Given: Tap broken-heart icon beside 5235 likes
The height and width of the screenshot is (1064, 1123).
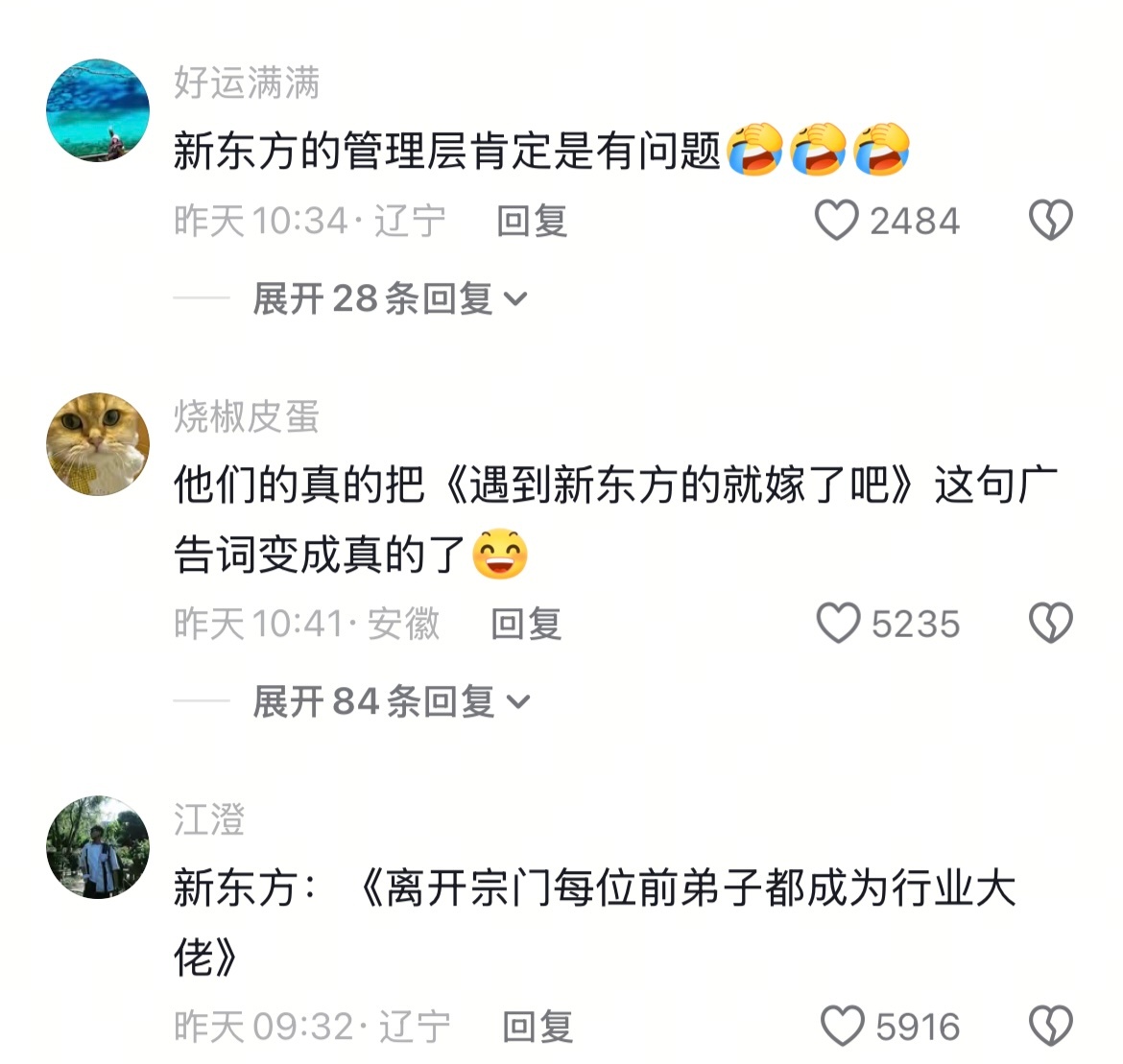Looking at the screenshot, I should coord(1051,623).
